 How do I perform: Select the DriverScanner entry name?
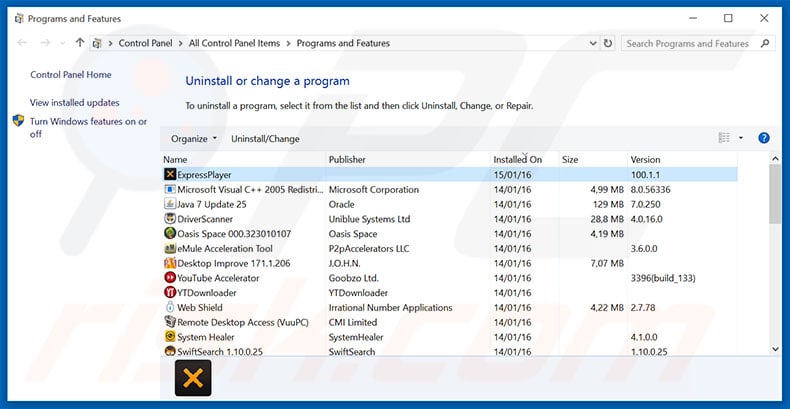205,219
